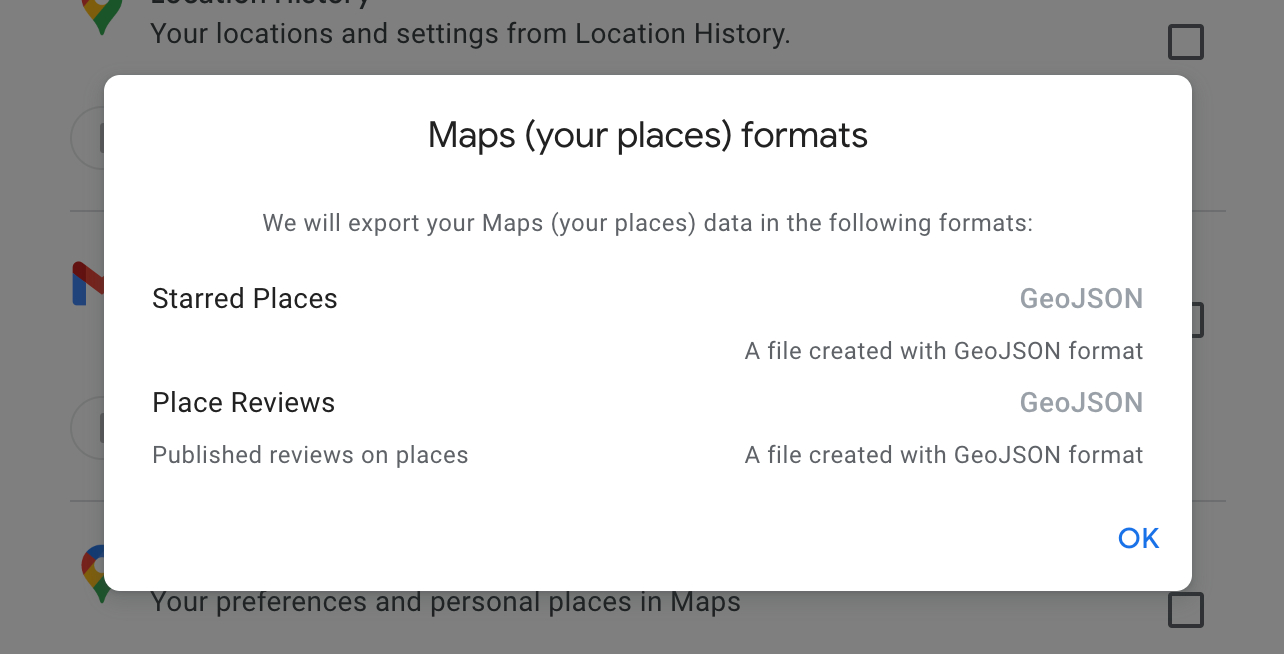1284x654 pixels.
Task: Select the GeoJSON format for Place Reviews
Action: pos(1081,403)
